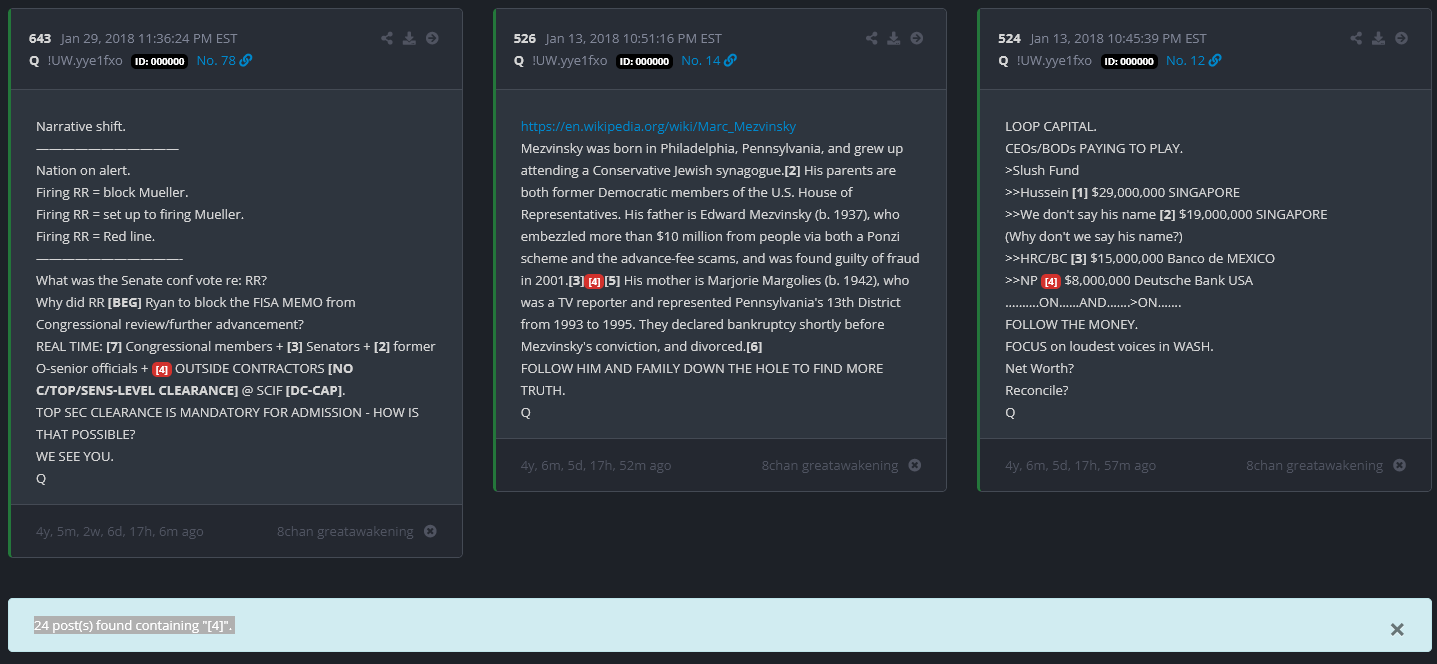Click the line "FOLLOW THE MONEY."
1437x664 pixels.
1072,324
